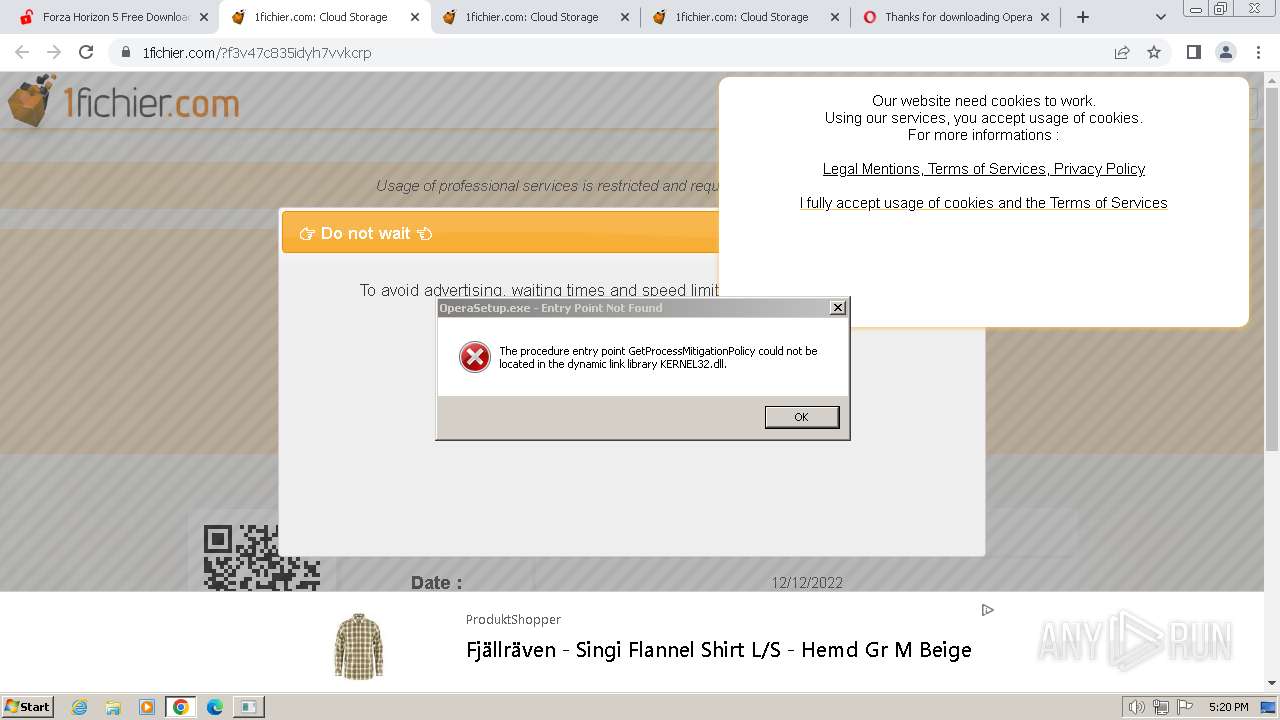Accept usage of cookies and Terms of Services
Viewport: 1280px width, 720px height.
point(984,203)
